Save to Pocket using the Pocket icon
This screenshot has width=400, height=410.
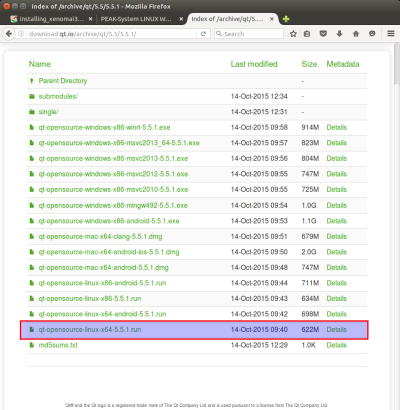click(x=323, y=34)
